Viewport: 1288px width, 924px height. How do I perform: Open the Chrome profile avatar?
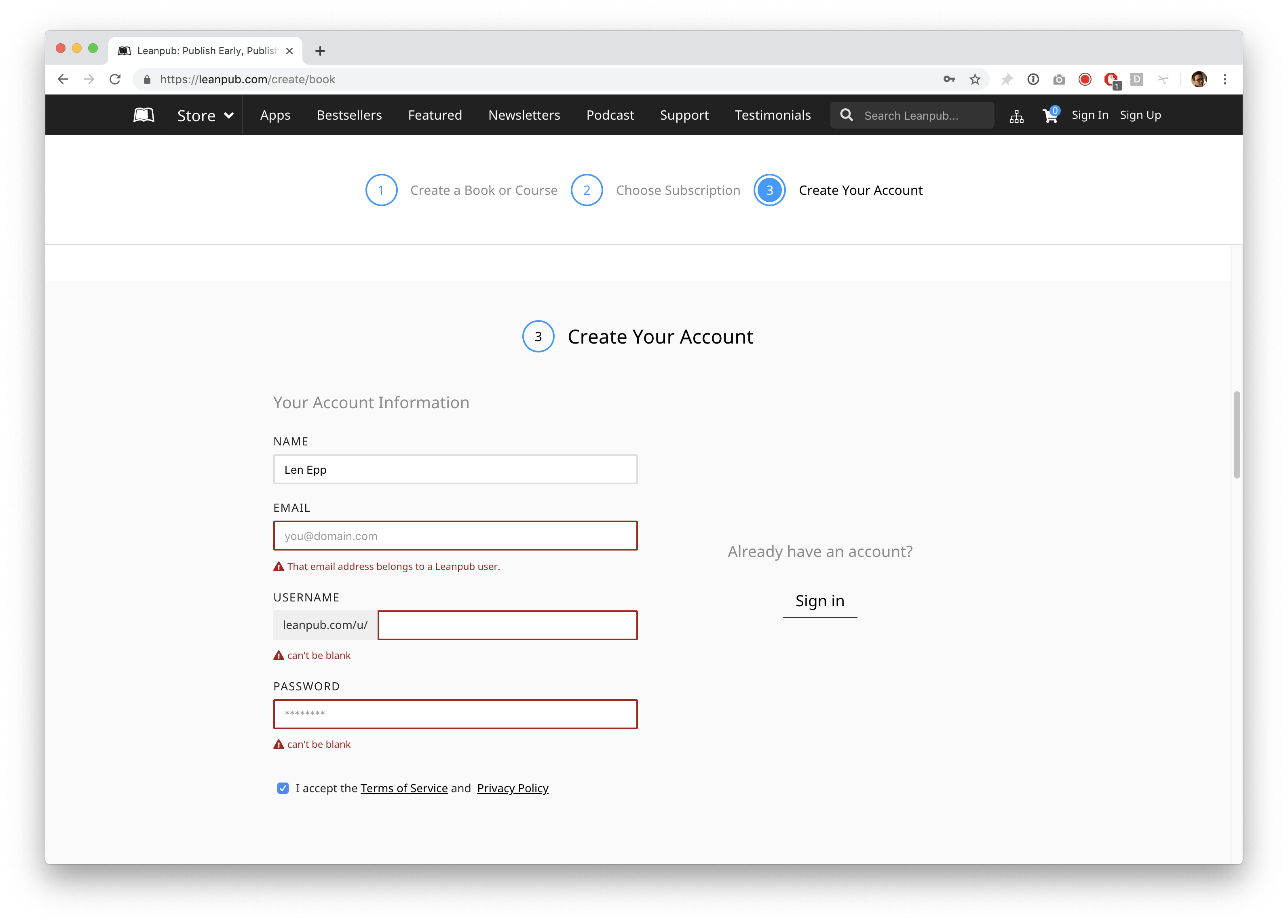coord(1199,79)
